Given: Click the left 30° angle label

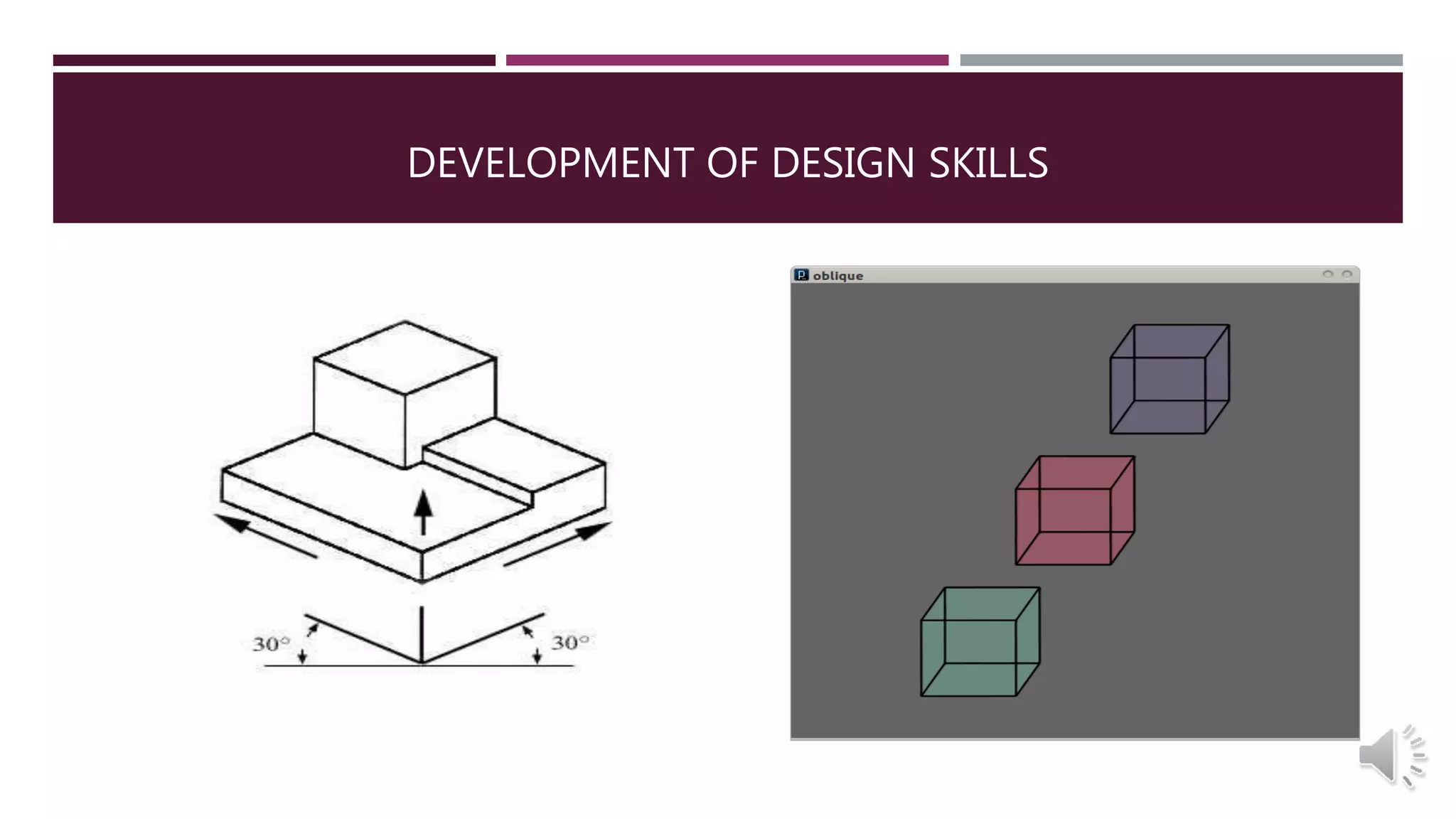Looking at the screenshot, I should [x=271, y=644].
